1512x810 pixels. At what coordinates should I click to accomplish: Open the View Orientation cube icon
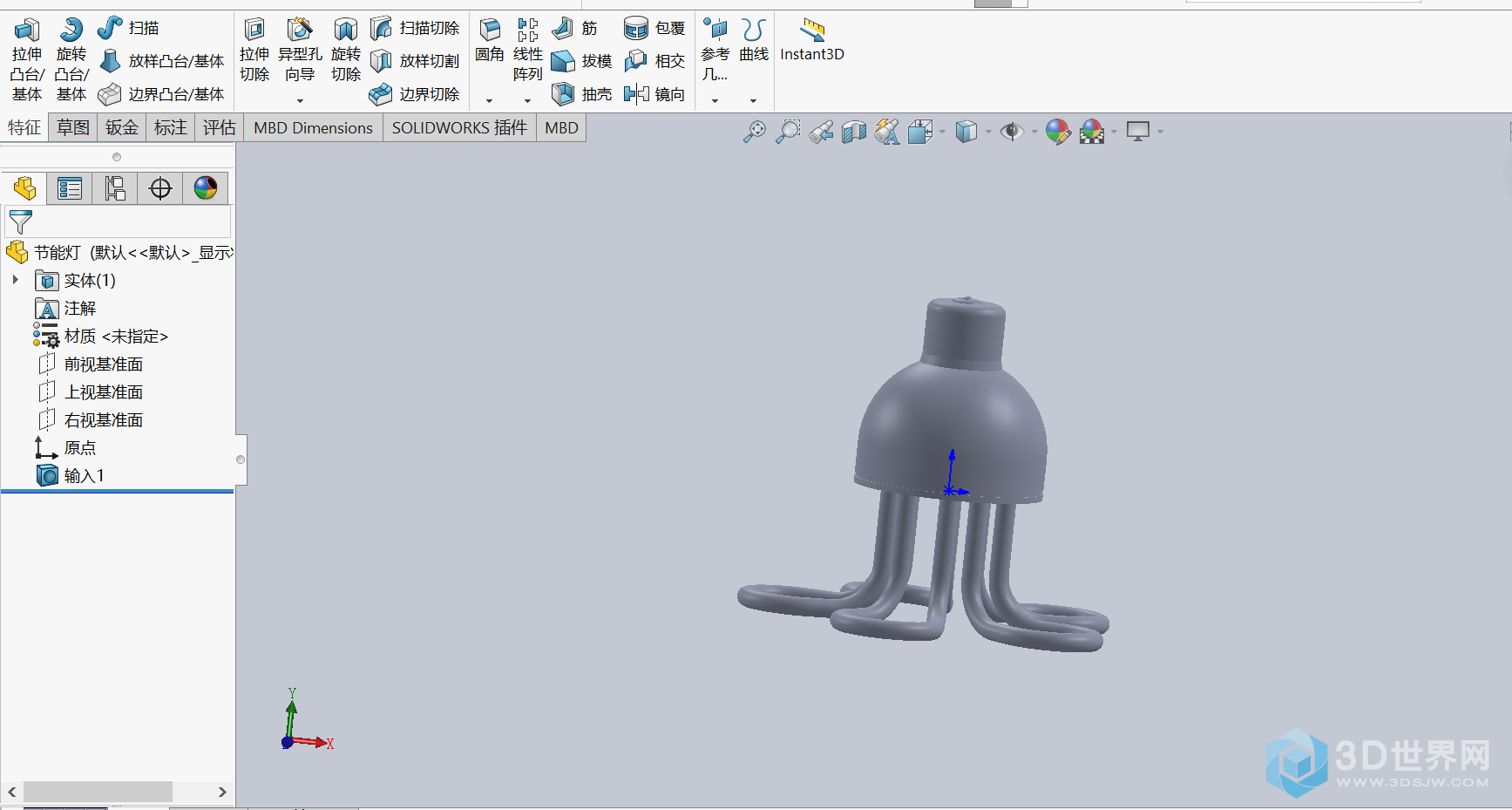point(920,132)
